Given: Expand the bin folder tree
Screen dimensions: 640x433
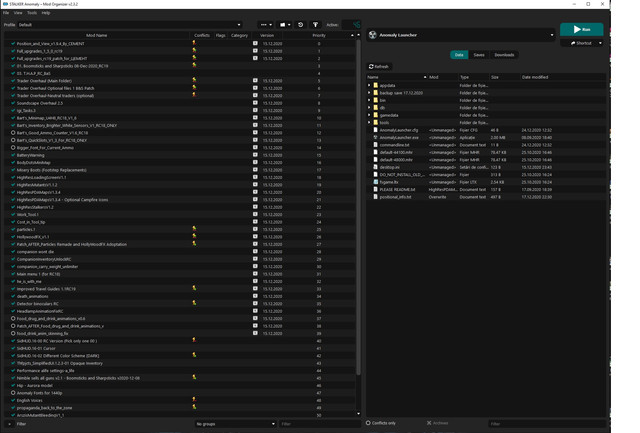Looking at the screenshot, I should click(x=369, y=100).
